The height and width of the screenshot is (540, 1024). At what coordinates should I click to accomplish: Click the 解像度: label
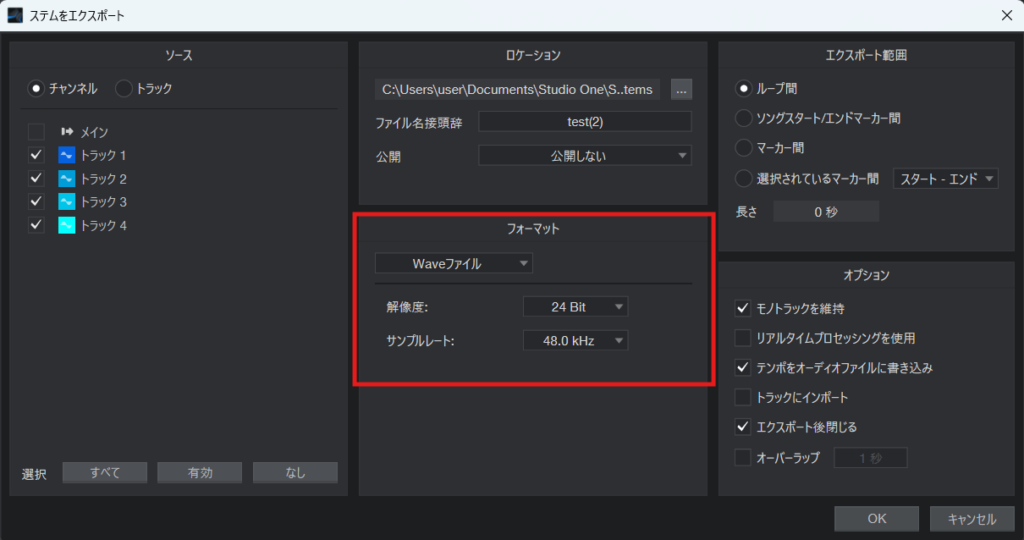[x=407, y=307]
